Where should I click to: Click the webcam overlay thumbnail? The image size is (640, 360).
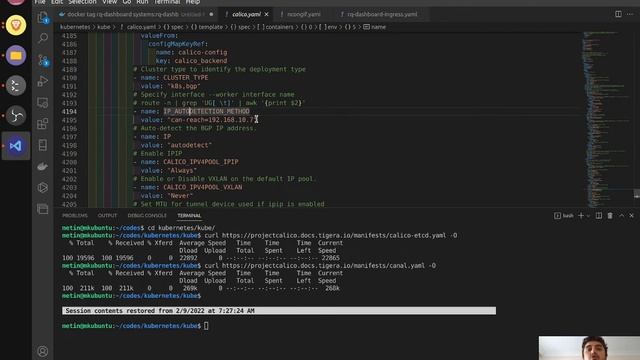[x=589, y=348]
